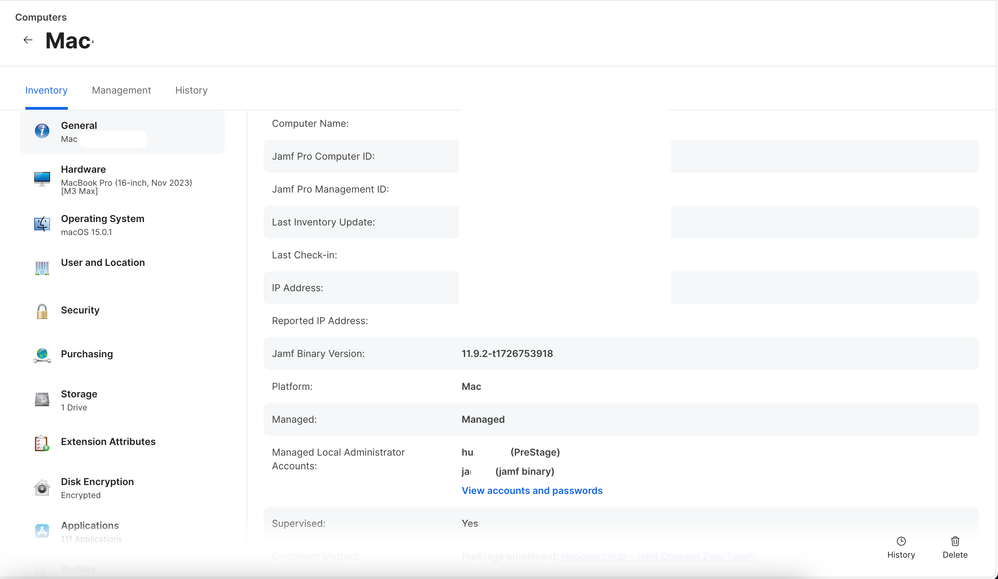Click the Computer Name label

tap(310, 123)
